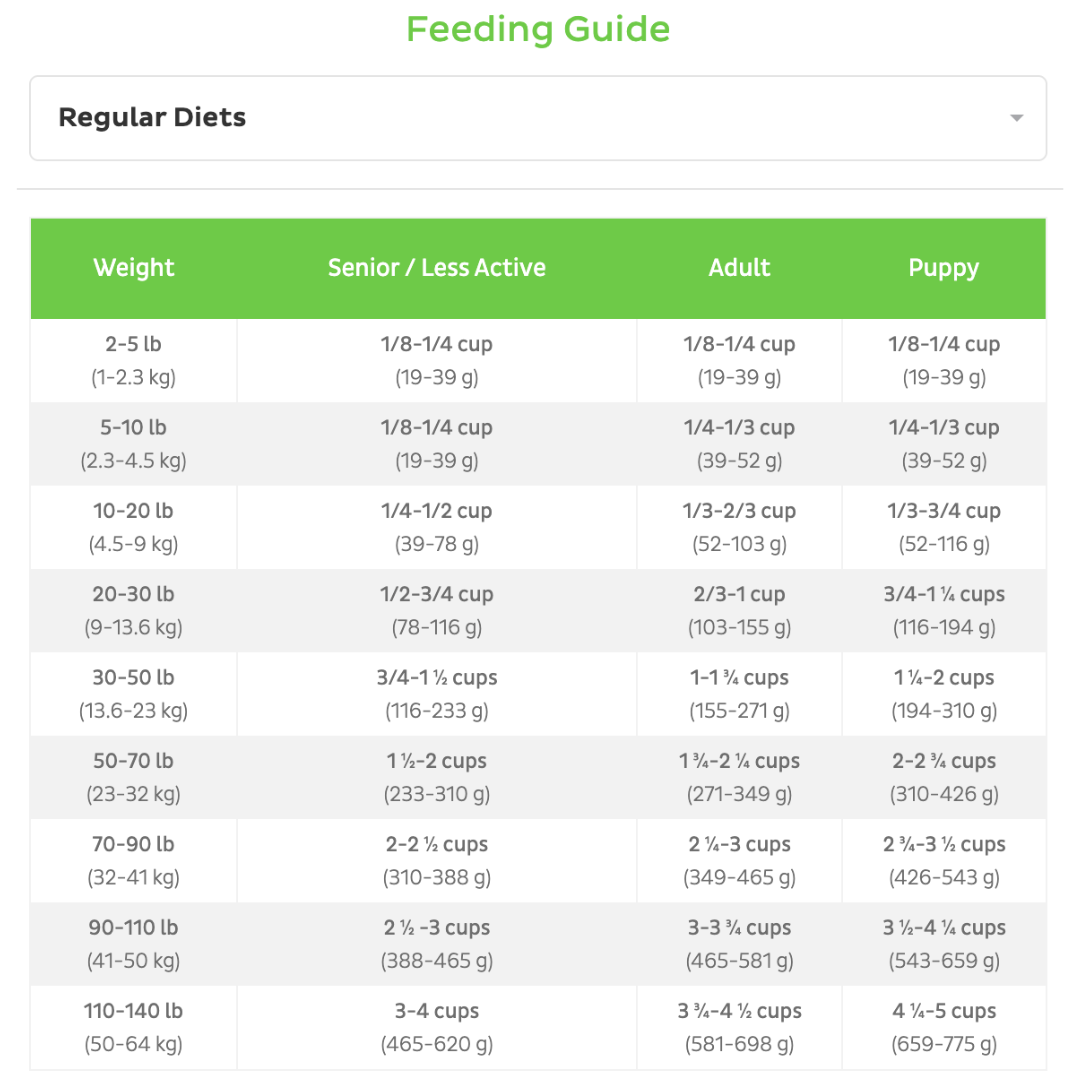This screenshot has width=1080, height=1080.
Task: Select the Weight column header
Action: [x=134, y=268]
